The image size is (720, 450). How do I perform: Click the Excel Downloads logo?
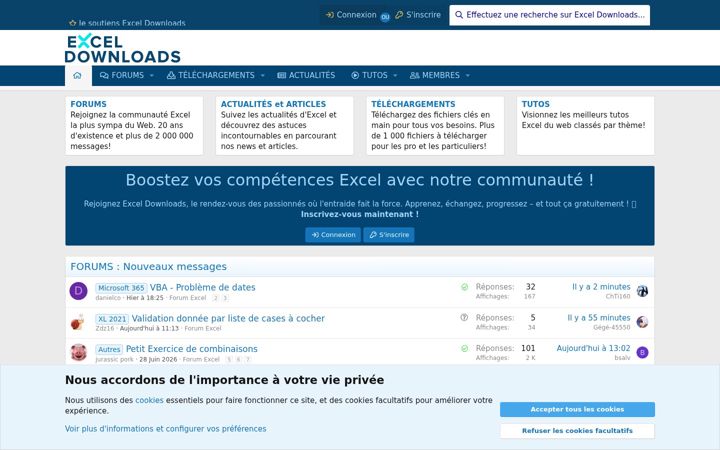[123, 48]
